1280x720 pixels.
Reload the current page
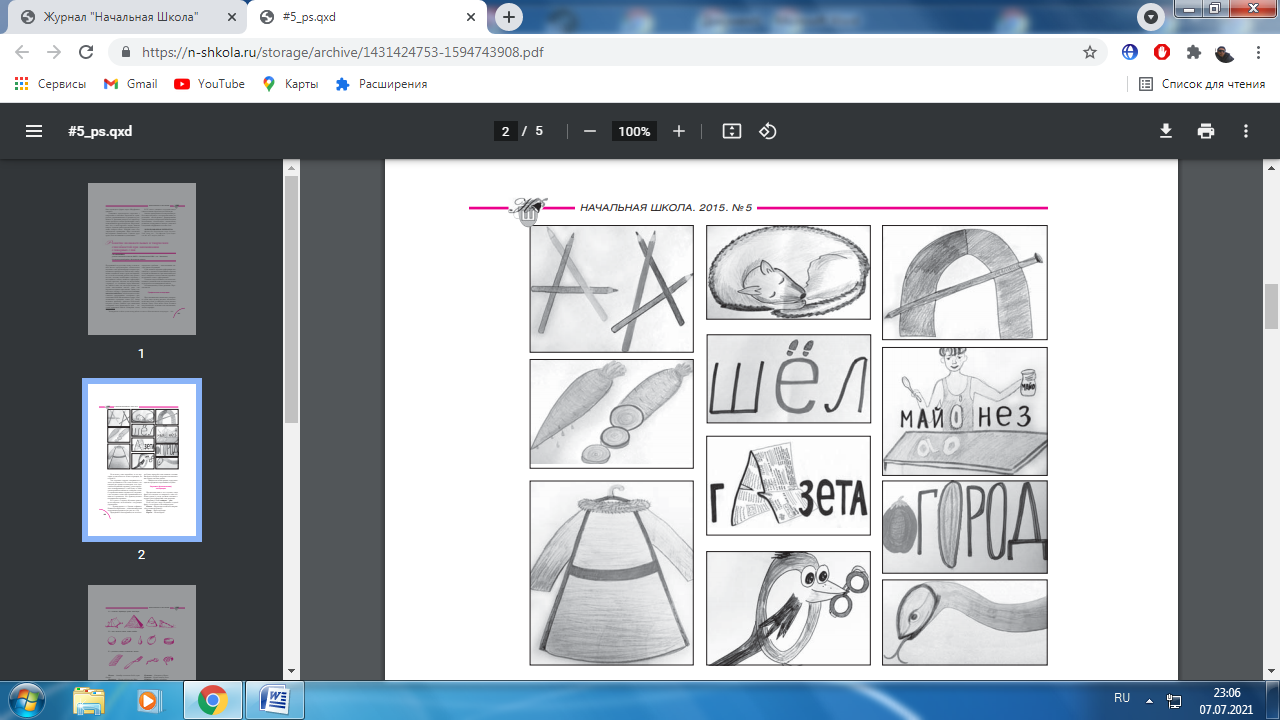point(86,52)
